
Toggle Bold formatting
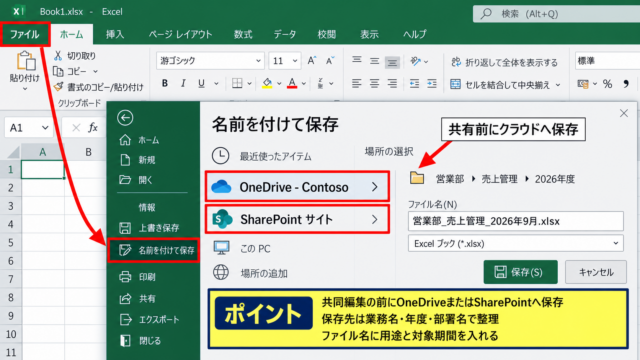click(165, 84)
